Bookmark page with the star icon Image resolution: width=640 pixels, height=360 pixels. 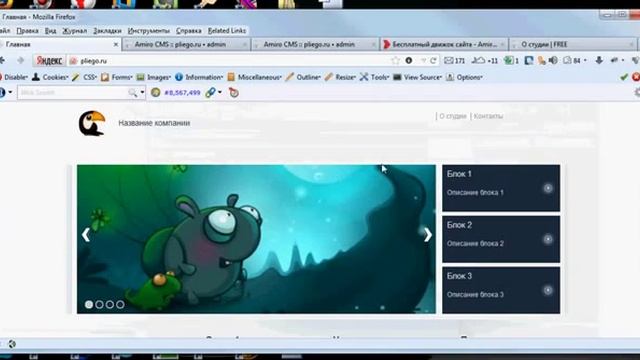pyautogui.click(x=395, y=60)
